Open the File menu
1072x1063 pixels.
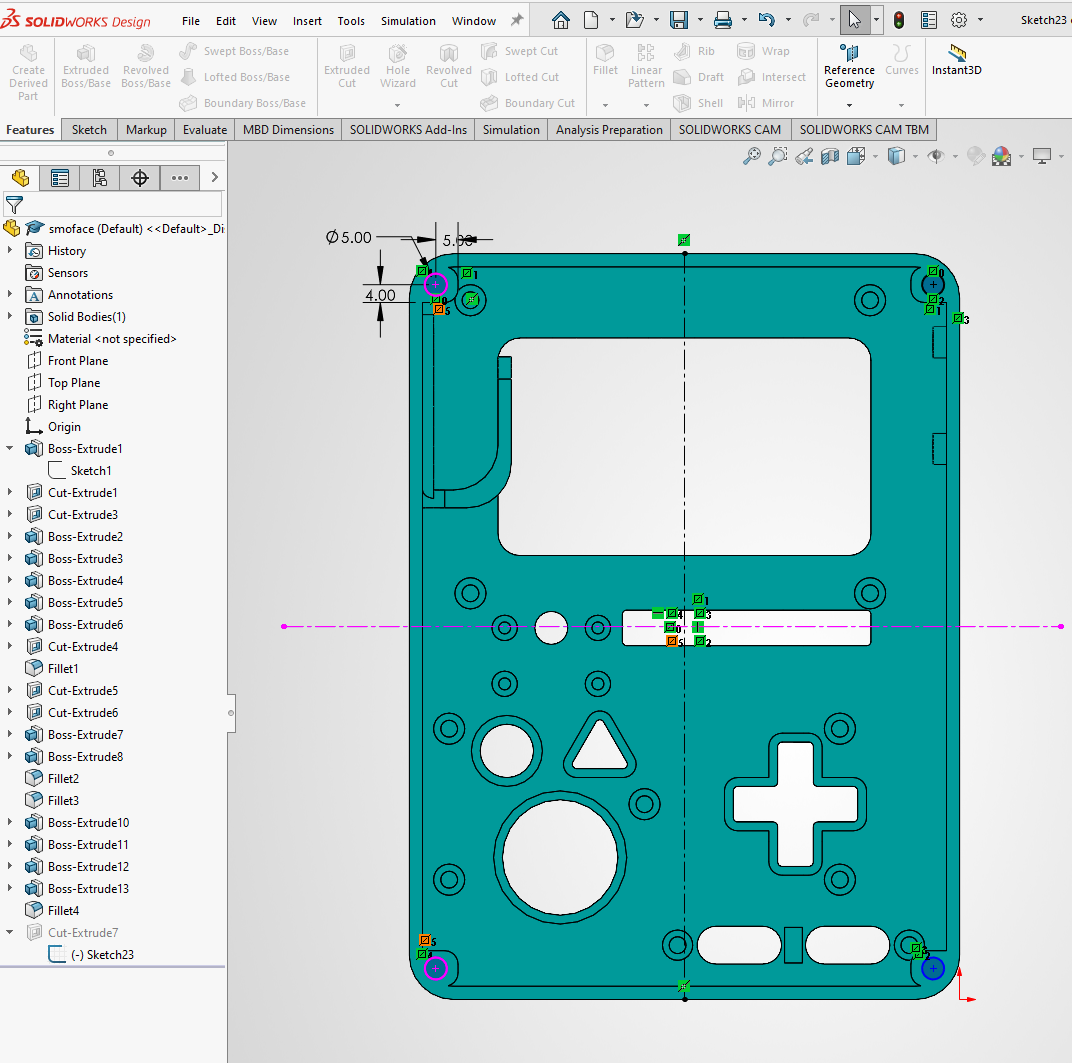click(x=191, y=21)
